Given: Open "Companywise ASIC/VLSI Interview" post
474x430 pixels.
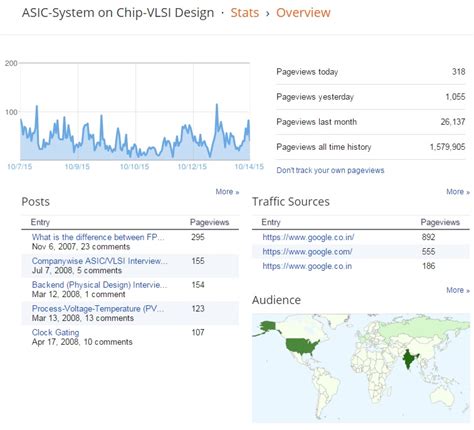Looking at the screenshot, I should click(99, 261).
